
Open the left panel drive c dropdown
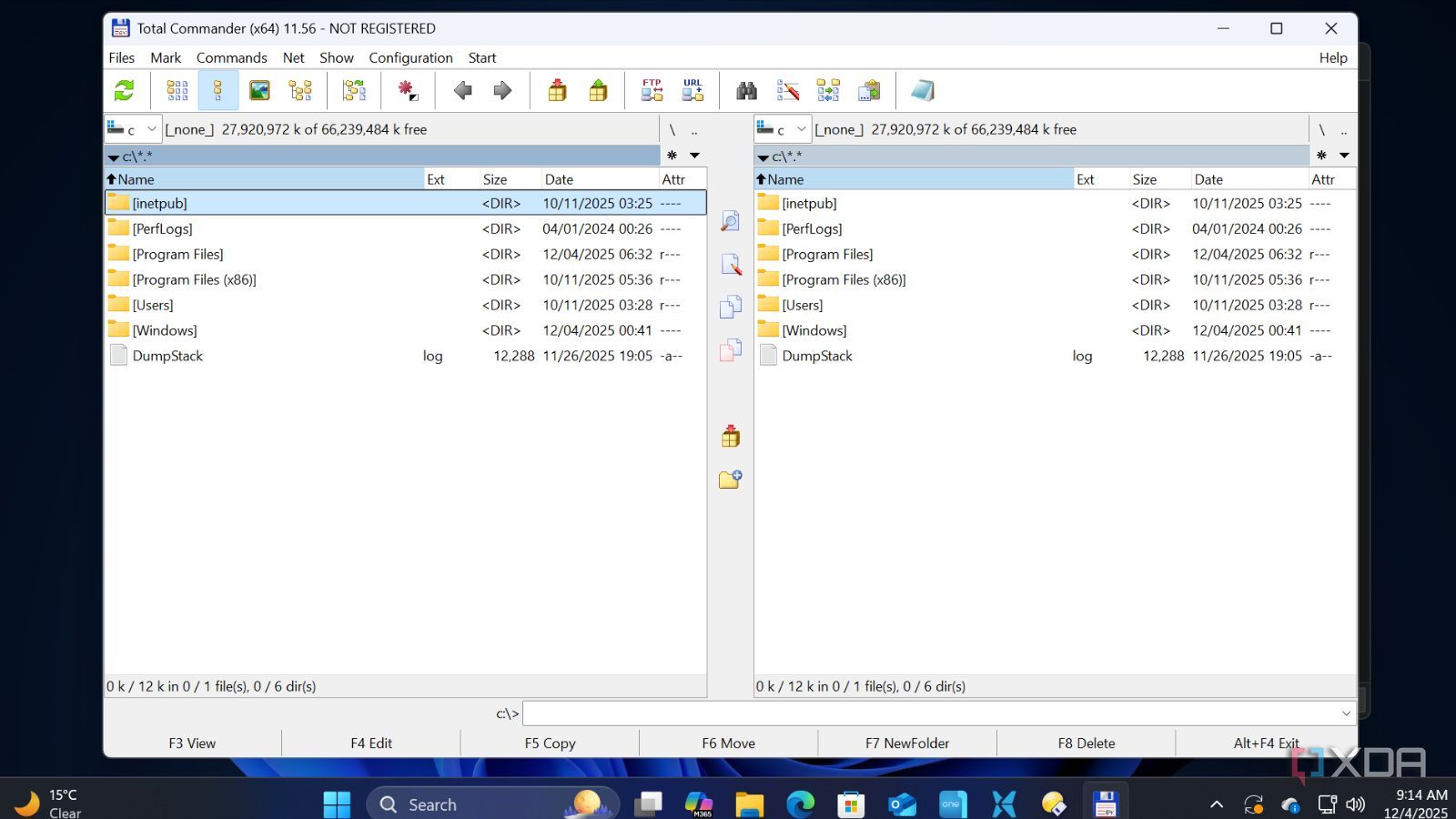point(133,129)
